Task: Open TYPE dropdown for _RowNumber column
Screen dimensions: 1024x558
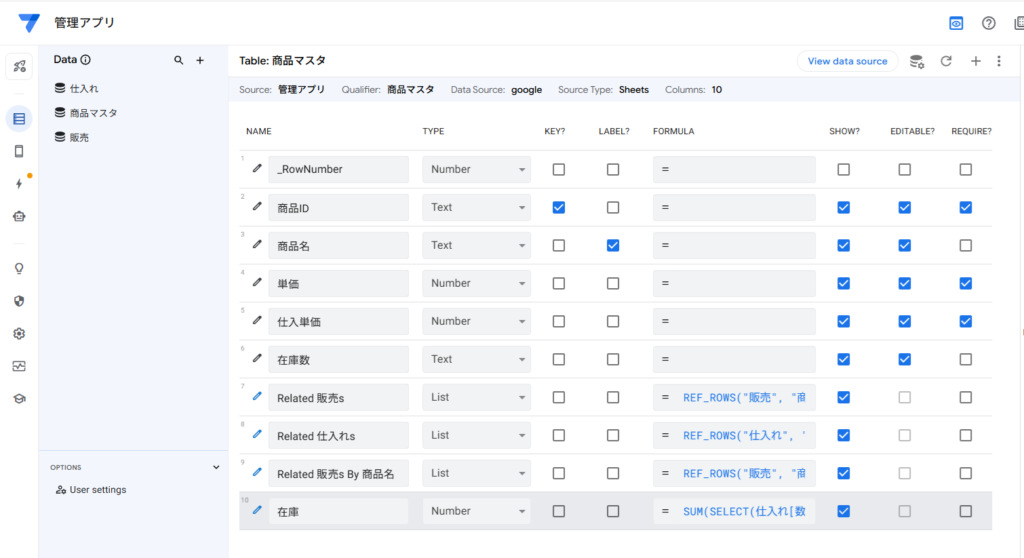Action: click(476, 169)
